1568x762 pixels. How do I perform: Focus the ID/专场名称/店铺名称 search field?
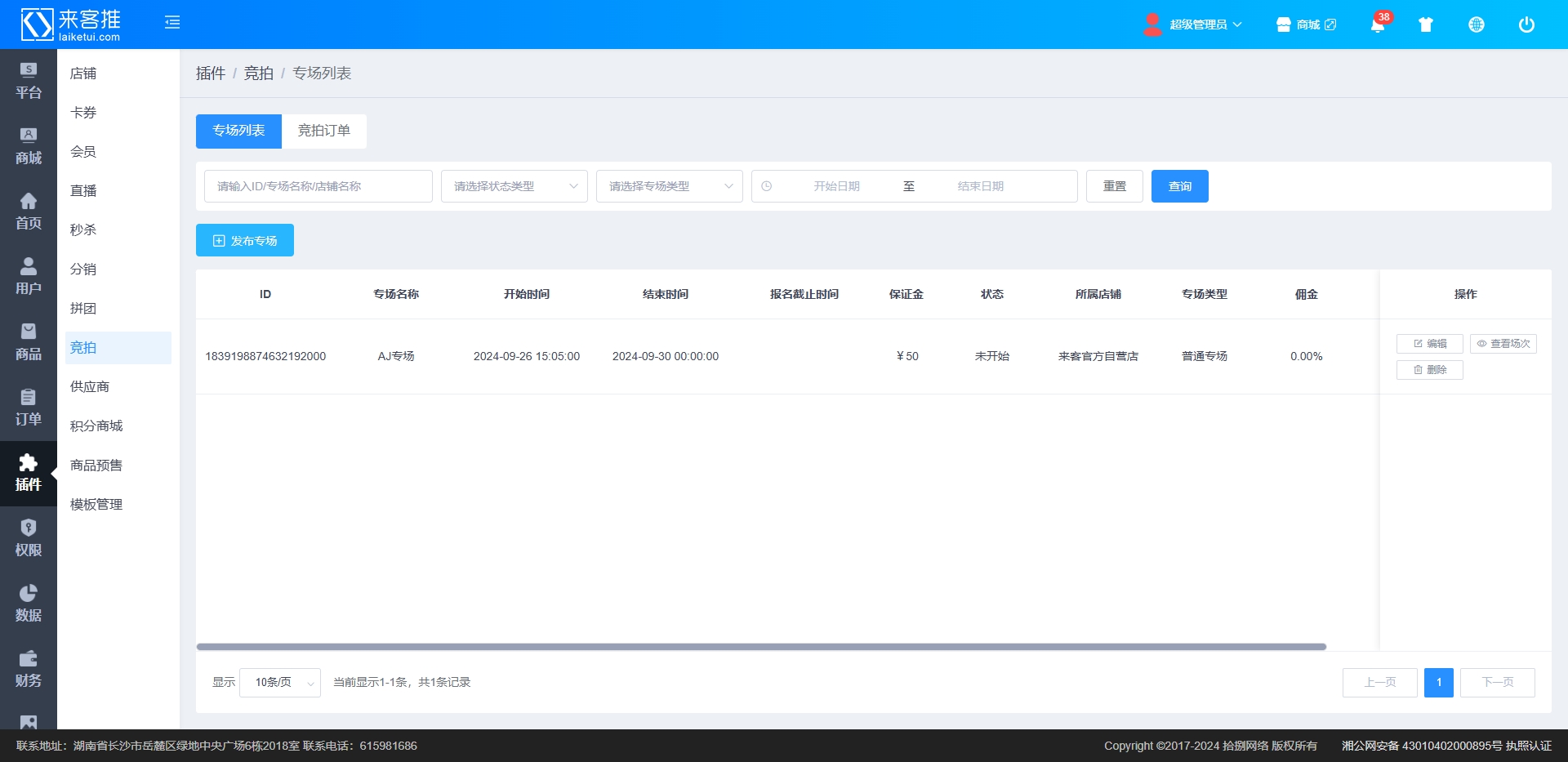point(318,186)
